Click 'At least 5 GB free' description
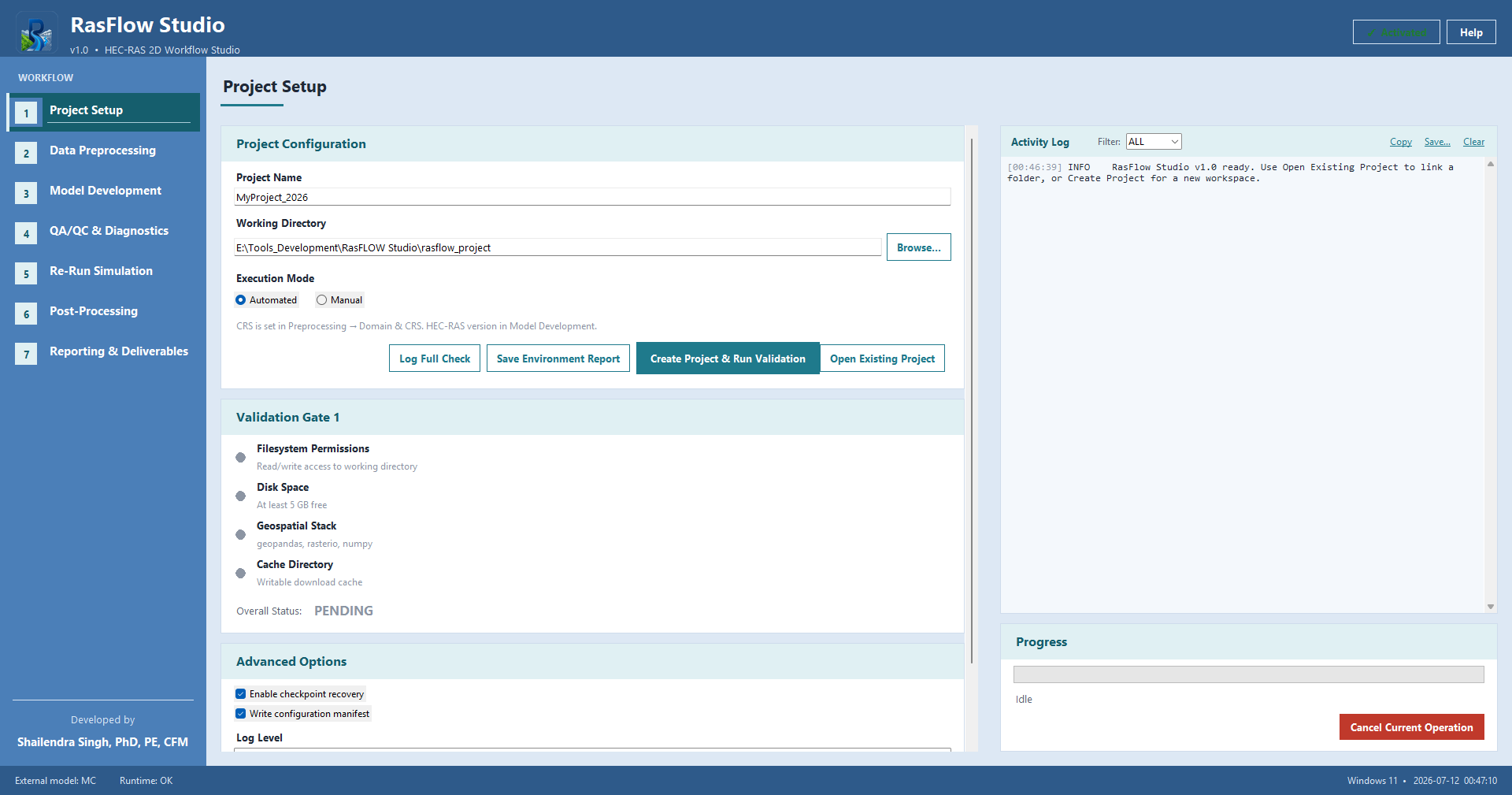The height and width of the screenshot is (795, 1512). pos(291,505)
